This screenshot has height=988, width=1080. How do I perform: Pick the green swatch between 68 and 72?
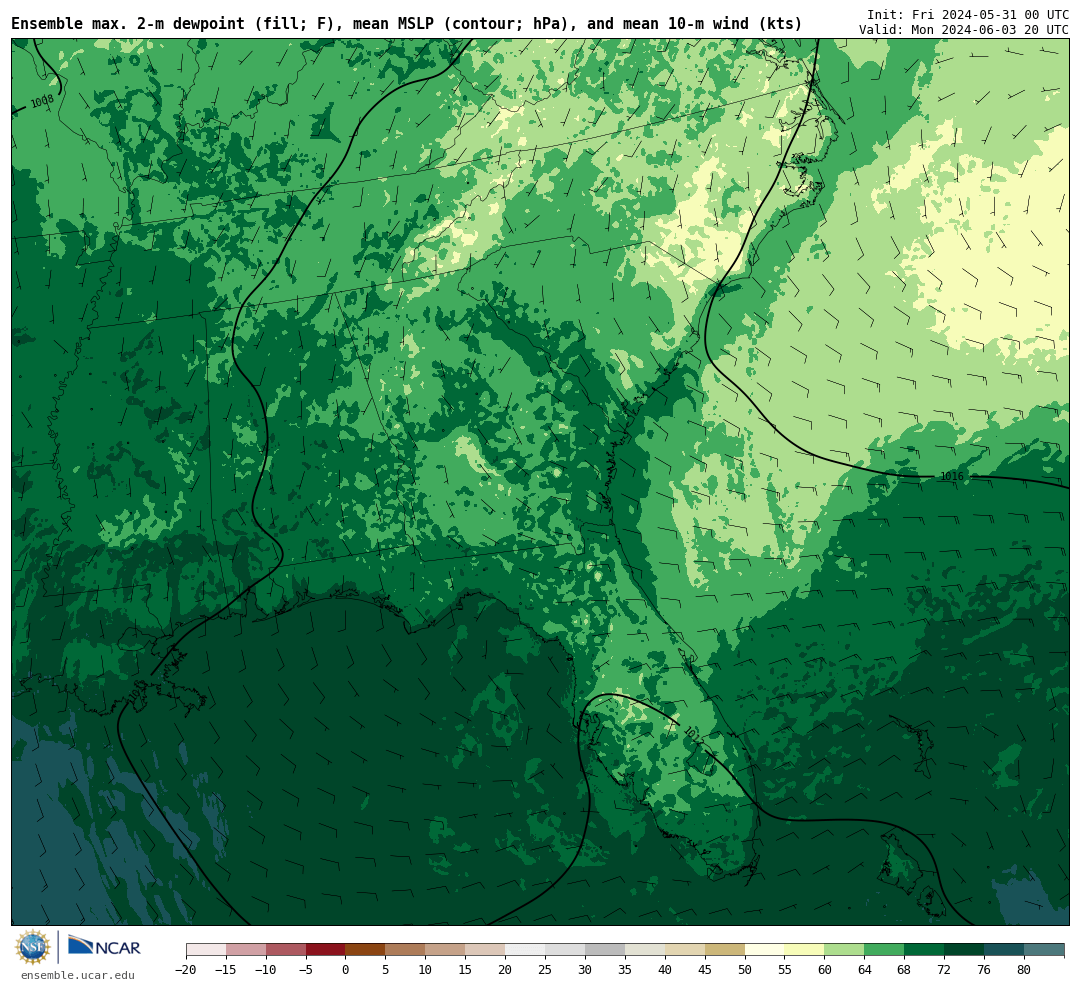click(925, 950)
